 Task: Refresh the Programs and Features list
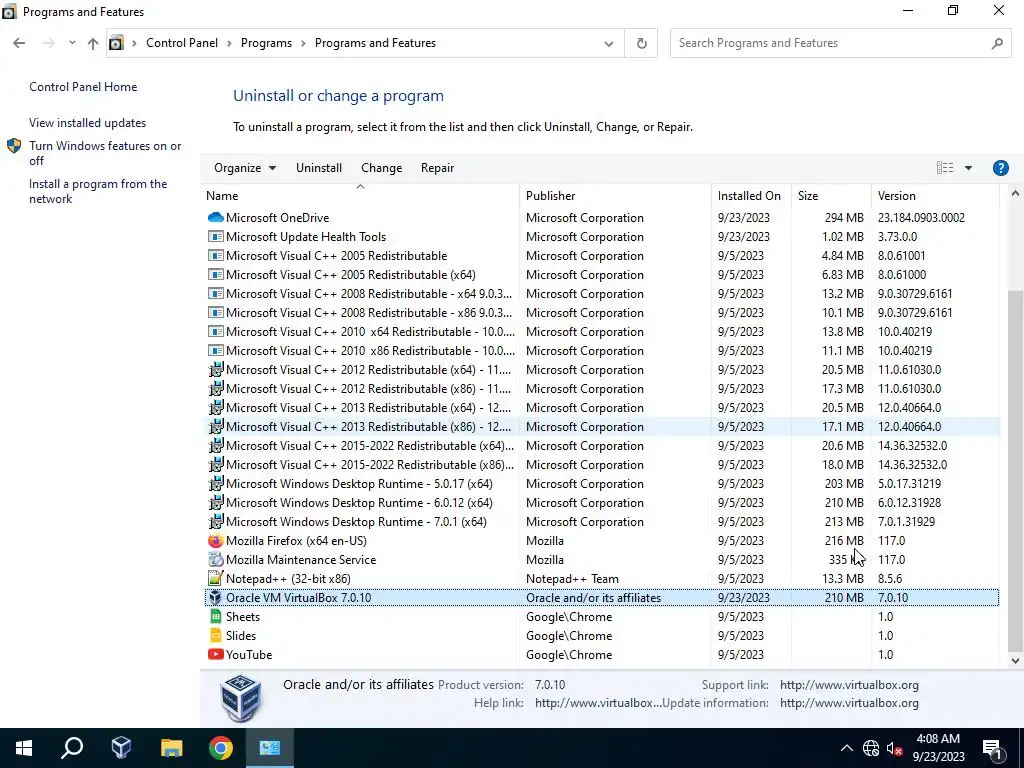click(641, 43)
